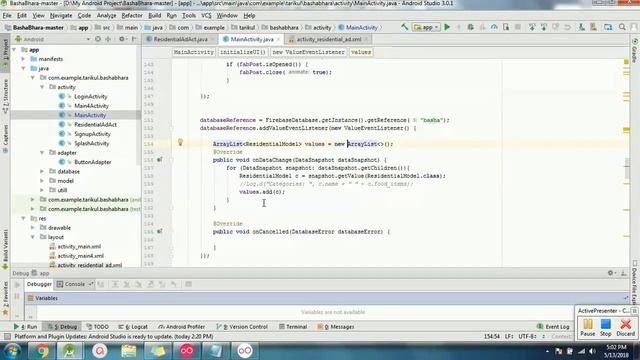Open the Navigate menu
640x360 pixels.
point(61,16)
